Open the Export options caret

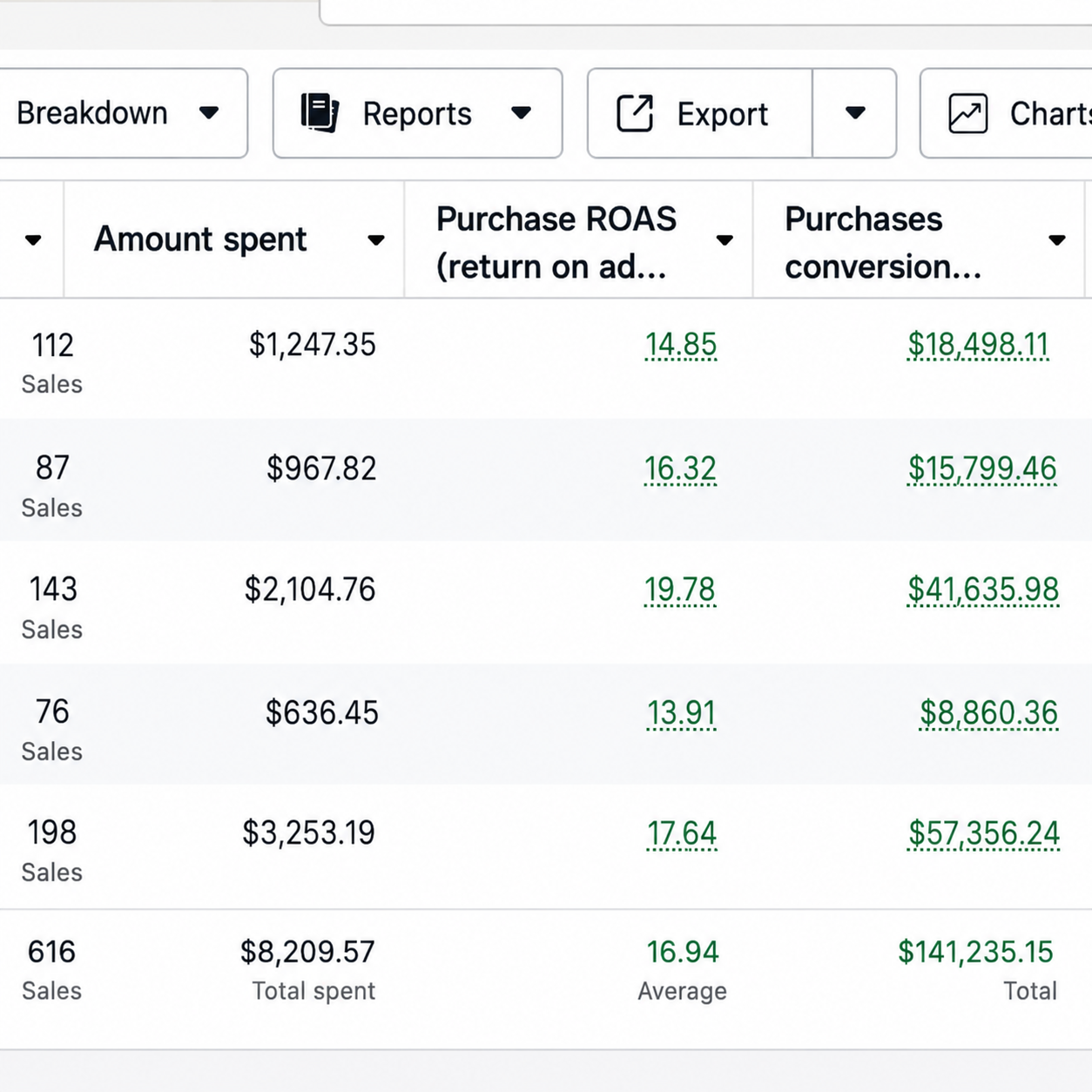tap(855, 113)
